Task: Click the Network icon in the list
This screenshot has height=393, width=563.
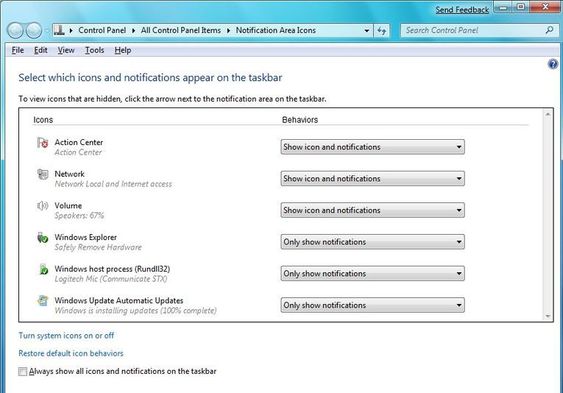Action: (x=43, y=174)
